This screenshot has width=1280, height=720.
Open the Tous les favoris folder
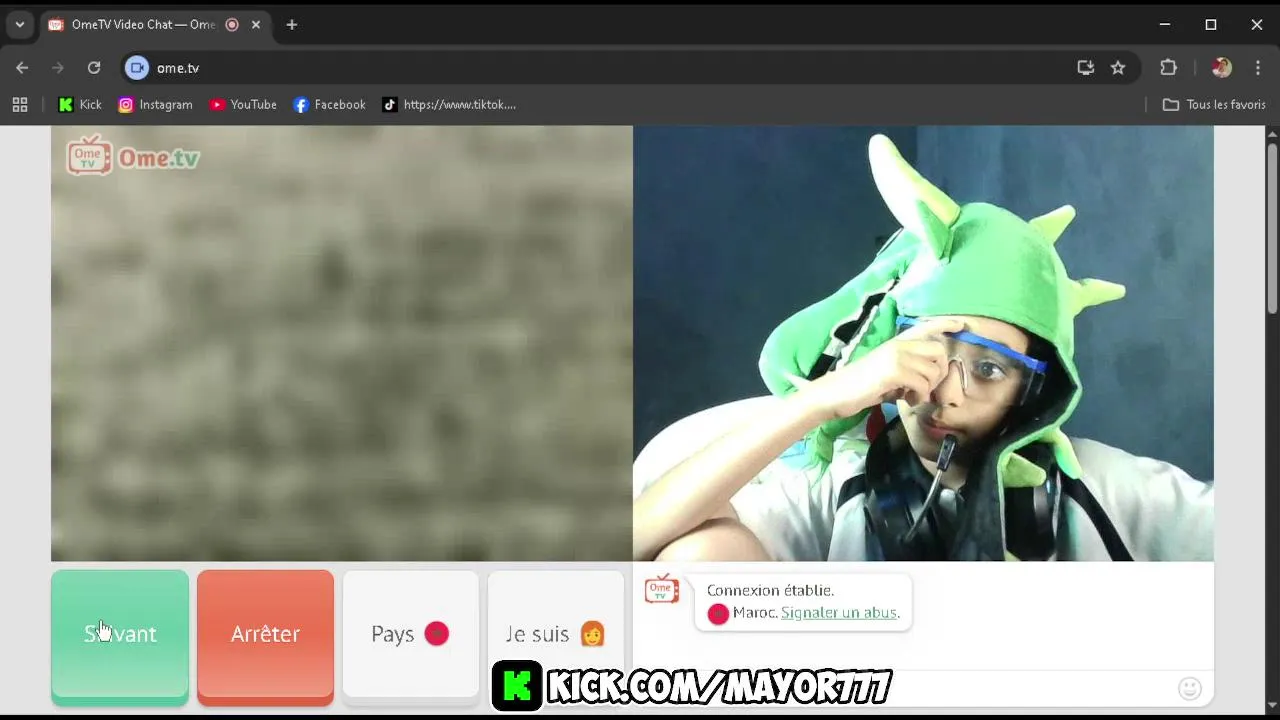coord(1214,105)
